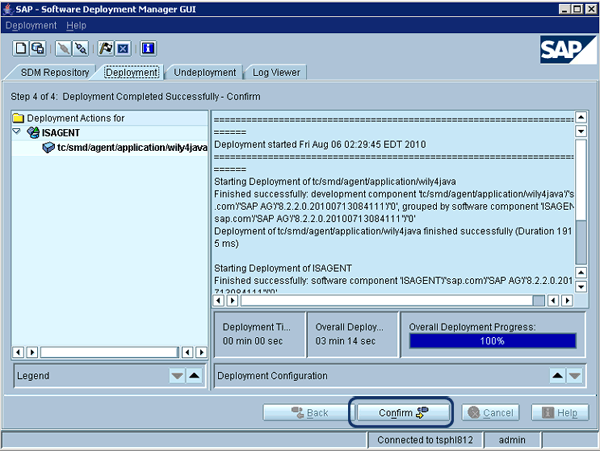Click the down arrow at top of log scrollbar
The height and width of the screenshot is (451, 600).
point(581,132)
